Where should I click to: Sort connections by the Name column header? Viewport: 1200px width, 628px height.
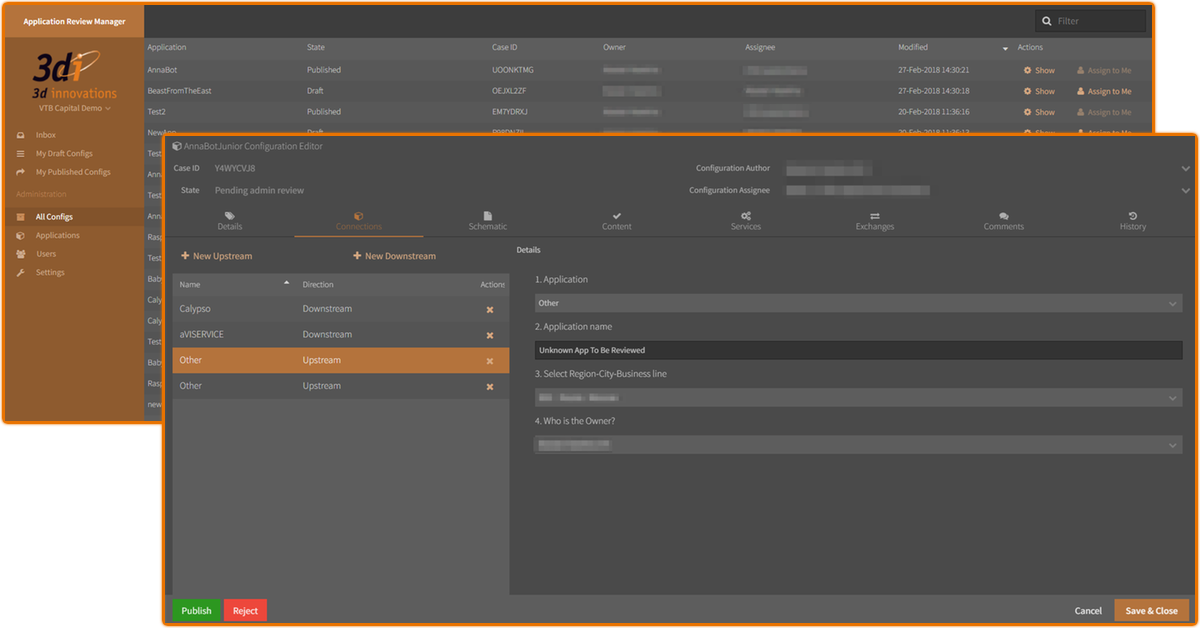(x=190, y=285)
